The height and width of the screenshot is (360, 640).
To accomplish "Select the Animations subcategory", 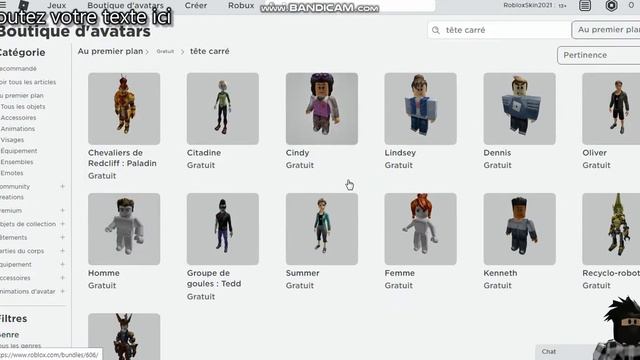I will pyautogui.click(x=18, y=129).
